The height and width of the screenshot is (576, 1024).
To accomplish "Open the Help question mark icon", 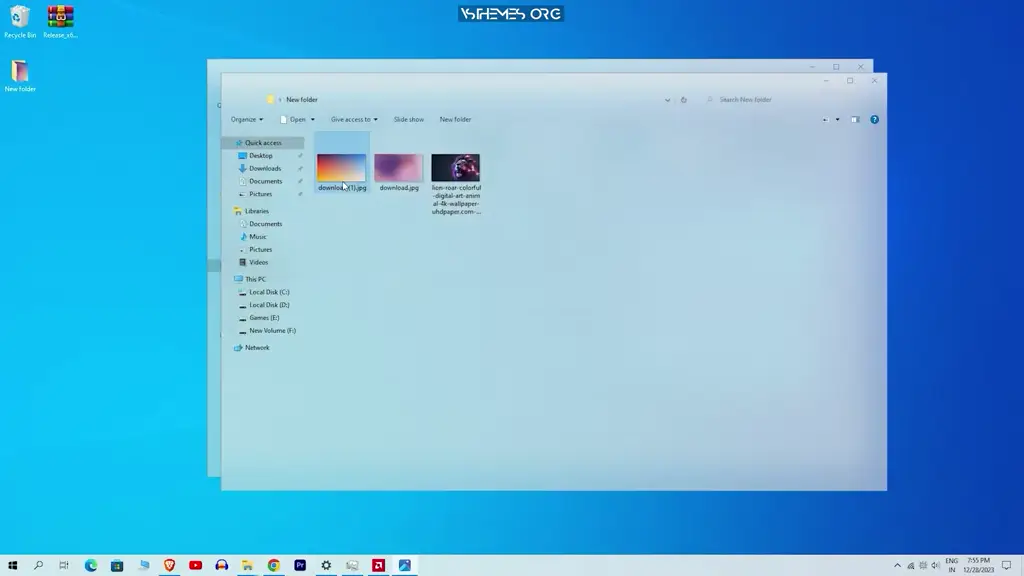I will tap(874, 118).
